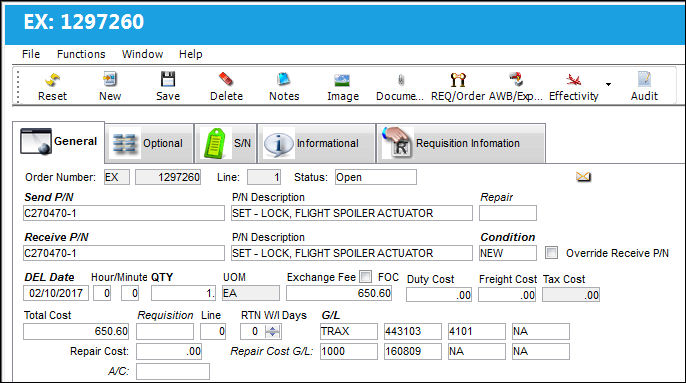Click the italic Repair label
686x383 pixels.
coord(497,197)
